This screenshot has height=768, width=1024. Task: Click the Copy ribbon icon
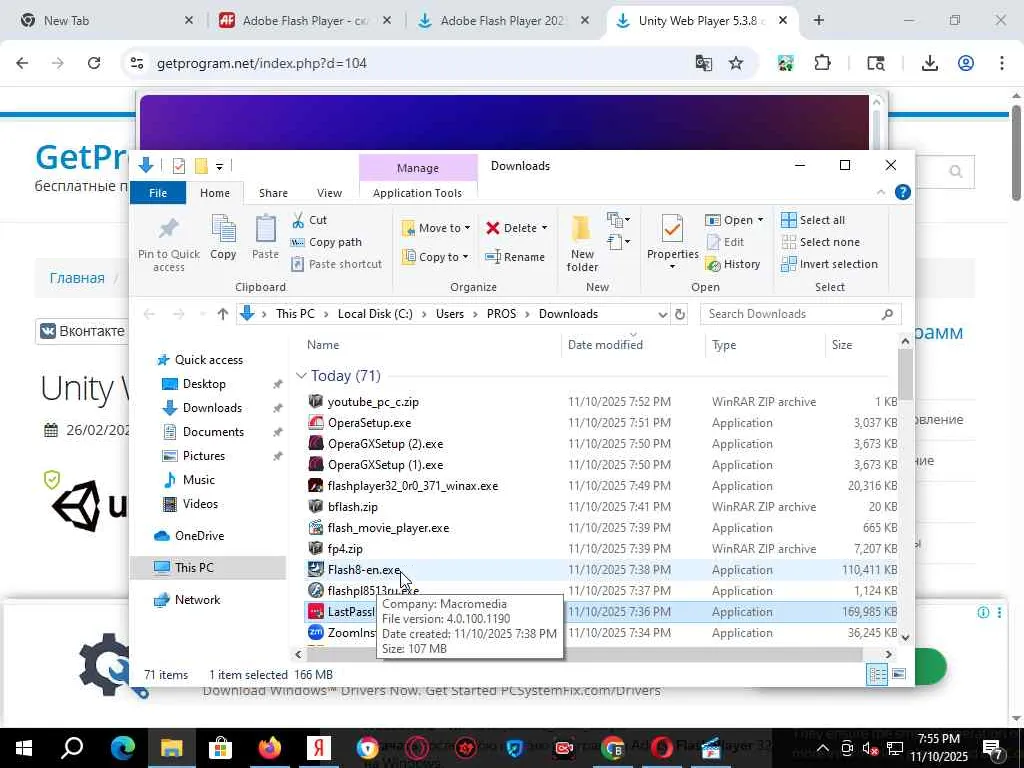[x=223, y=230]
